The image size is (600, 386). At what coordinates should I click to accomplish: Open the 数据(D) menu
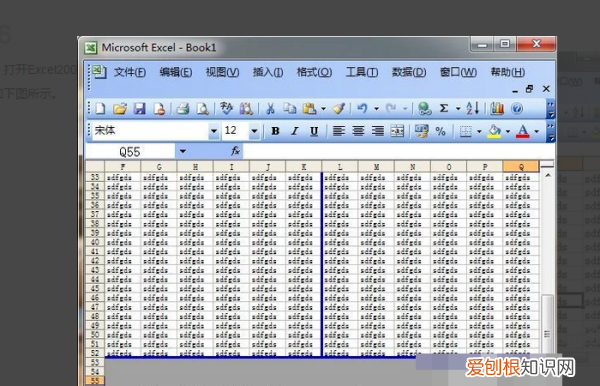pos(409,72)
